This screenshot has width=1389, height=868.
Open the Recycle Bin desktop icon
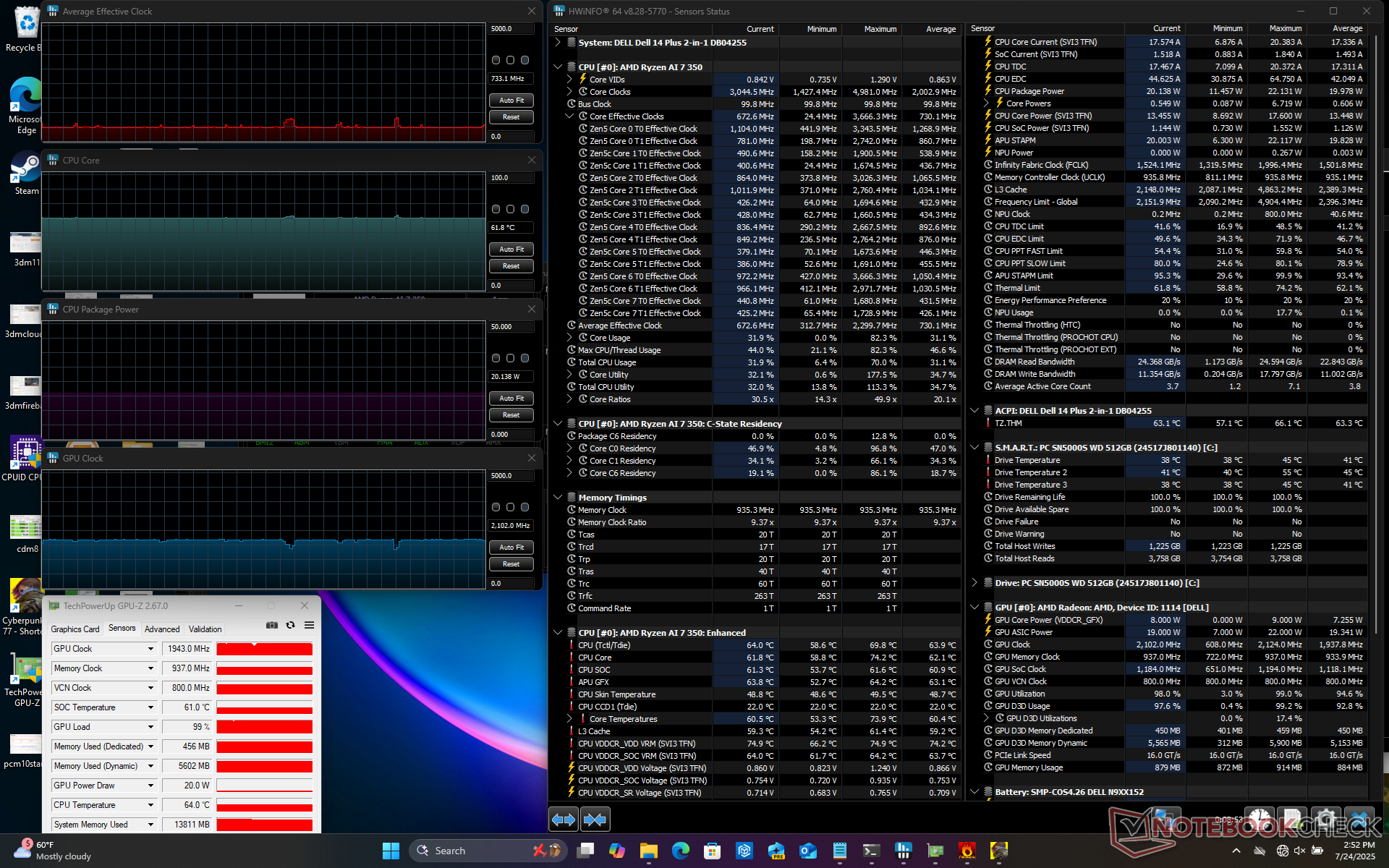click(x=25, y=29)
